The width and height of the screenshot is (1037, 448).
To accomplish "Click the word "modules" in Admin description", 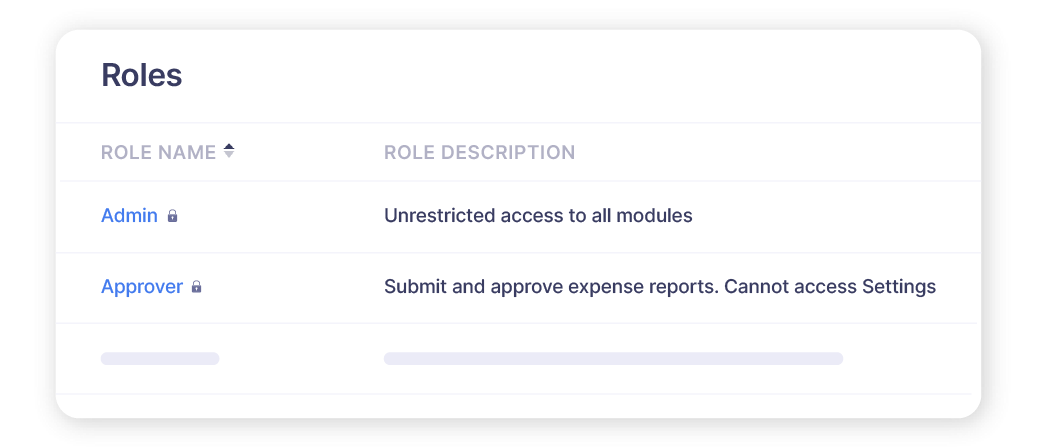I will click(657, 215).
